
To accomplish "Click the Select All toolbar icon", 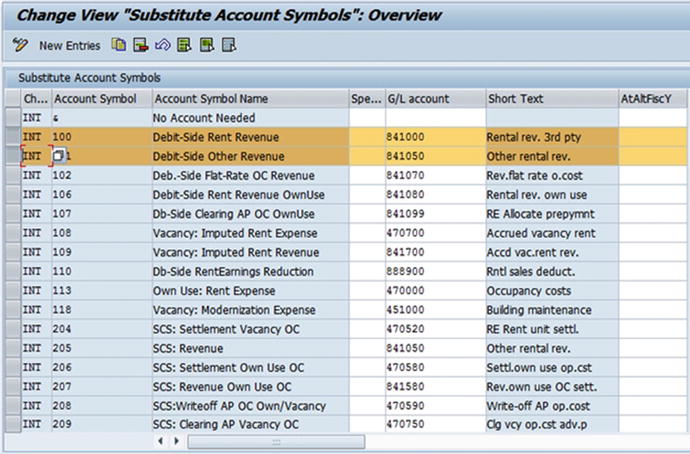I will (x=185, y=45).
